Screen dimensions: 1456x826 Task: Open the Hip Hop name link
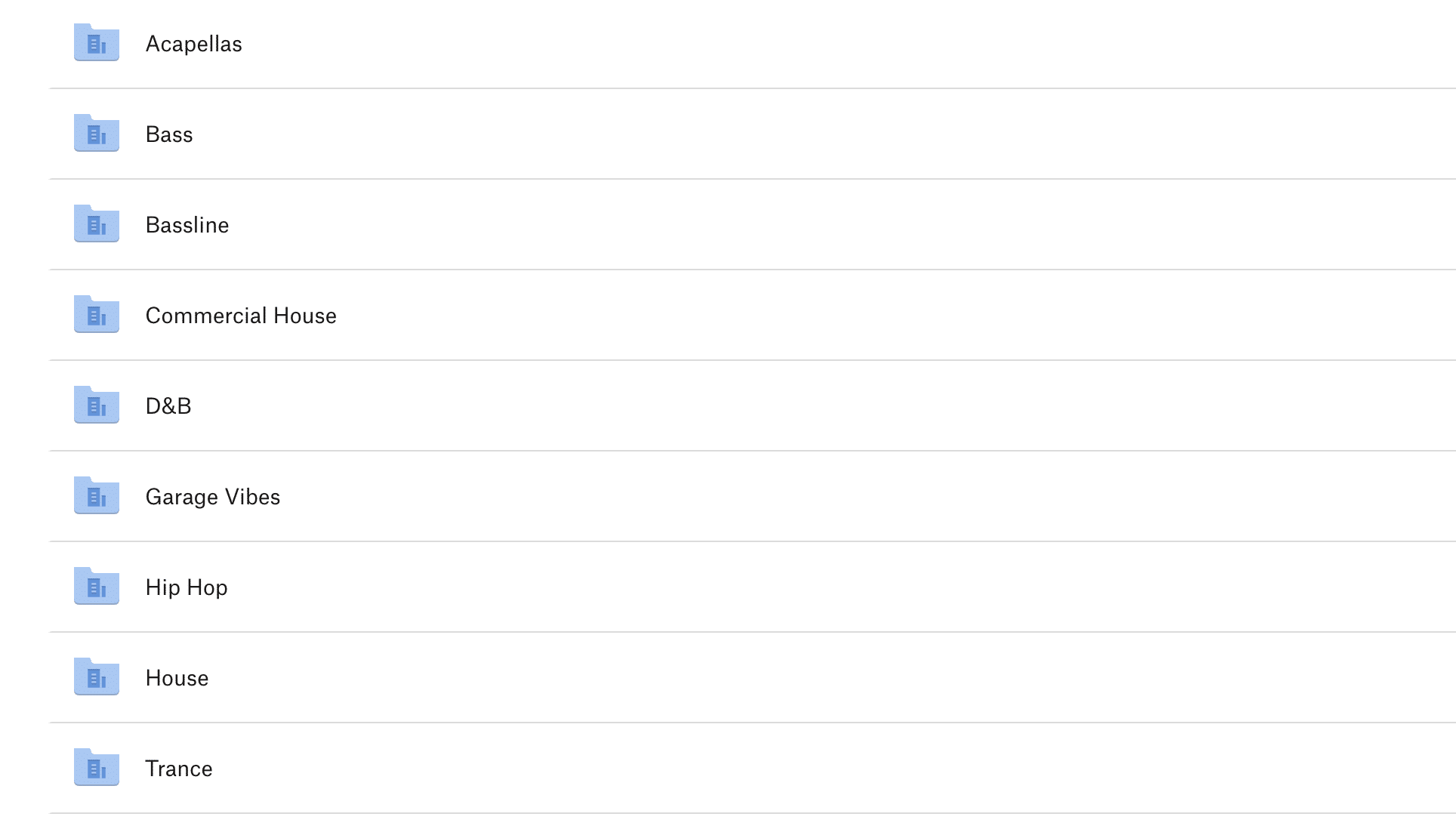tap(187, 587)
